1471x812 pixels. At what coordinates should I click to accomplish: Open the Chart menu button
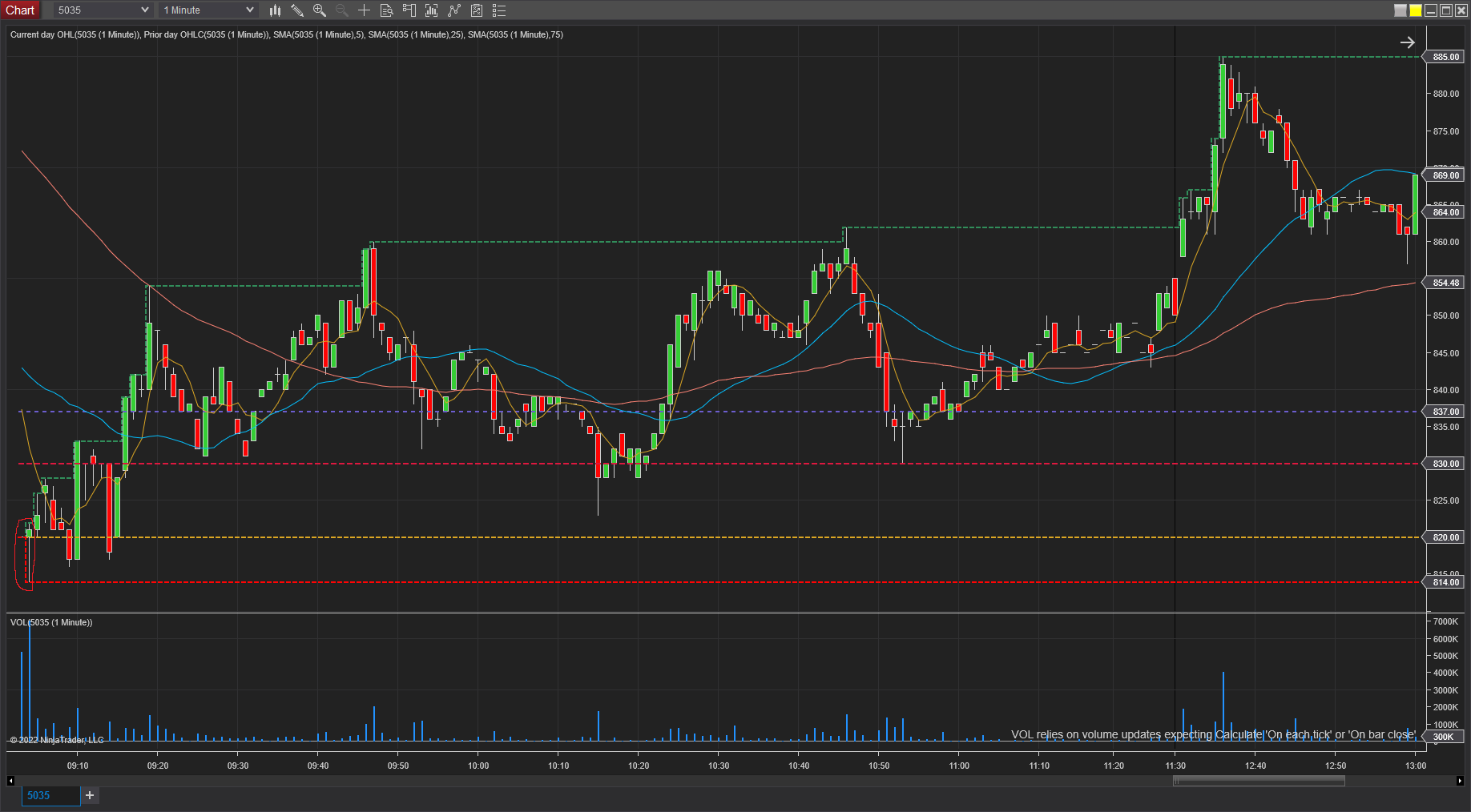(20, 10)
